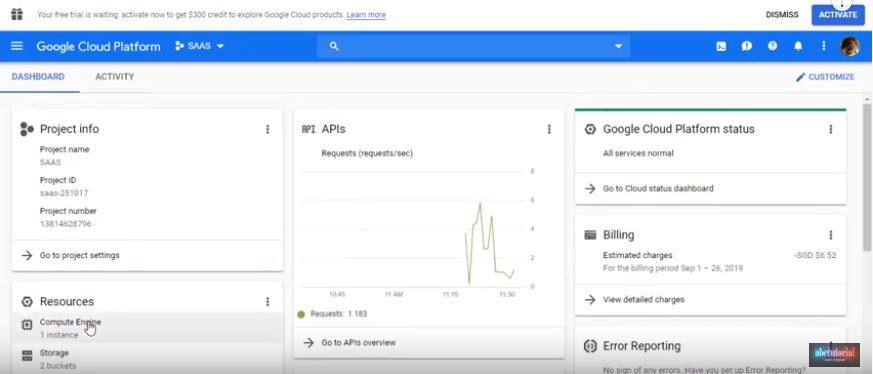The image size is (873, 374).
Task: Click the Activate button
Action: click(x=838, y=15)
